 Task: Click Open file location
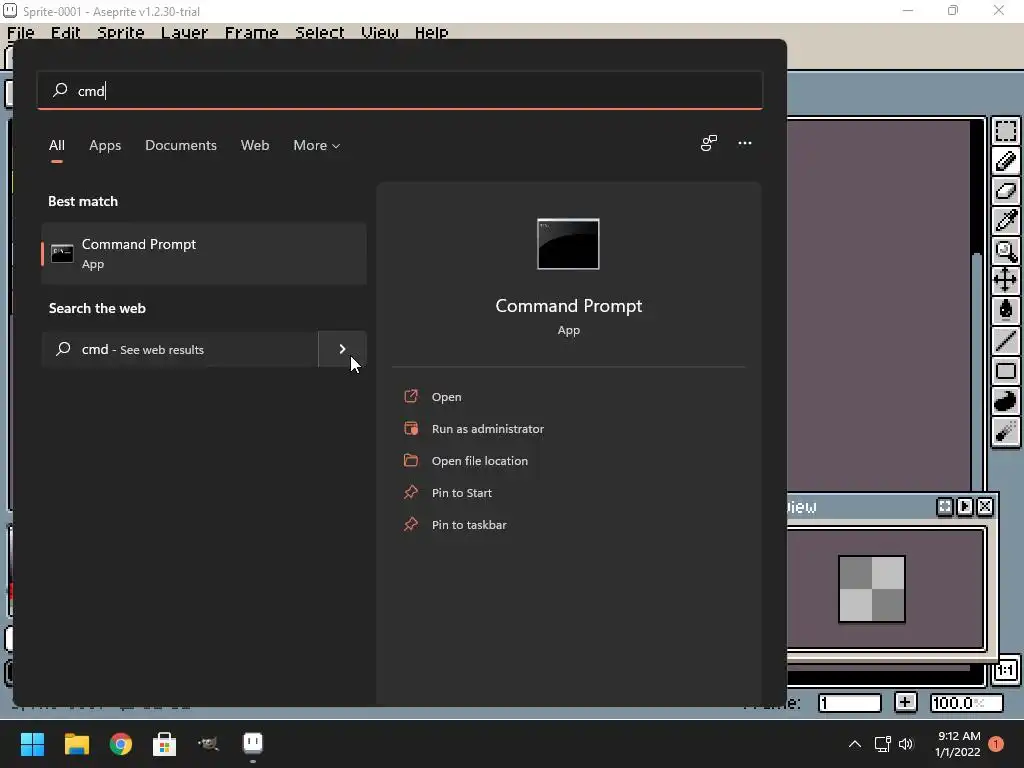(479, 460)
